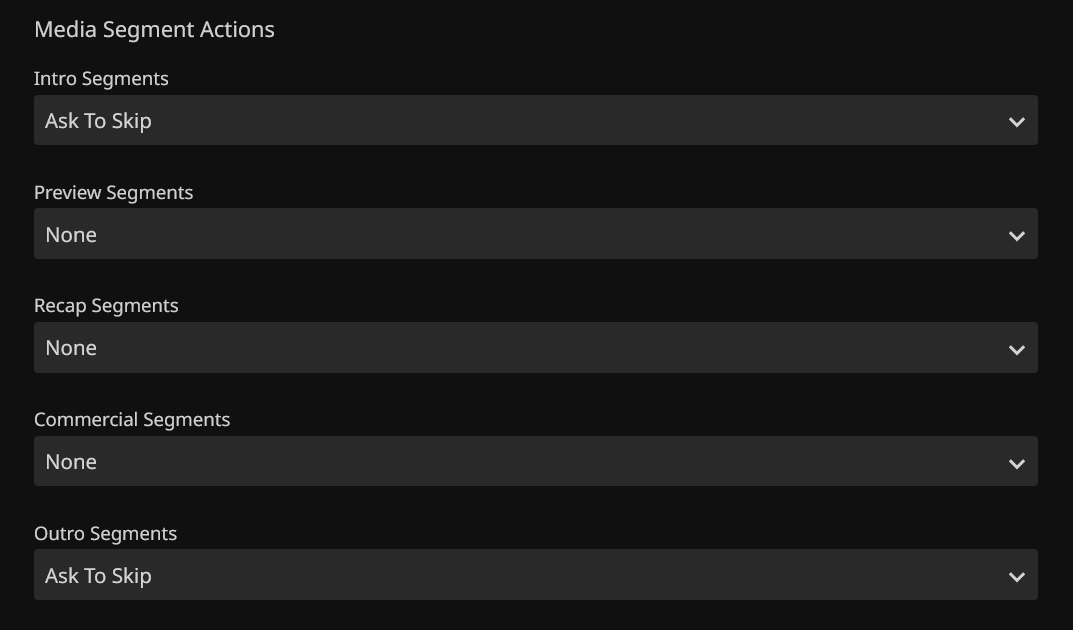Click the chevron arrow in Recap Segments dropdown
Viewport: 1073px width, 630px height.
click(1017, 350)
